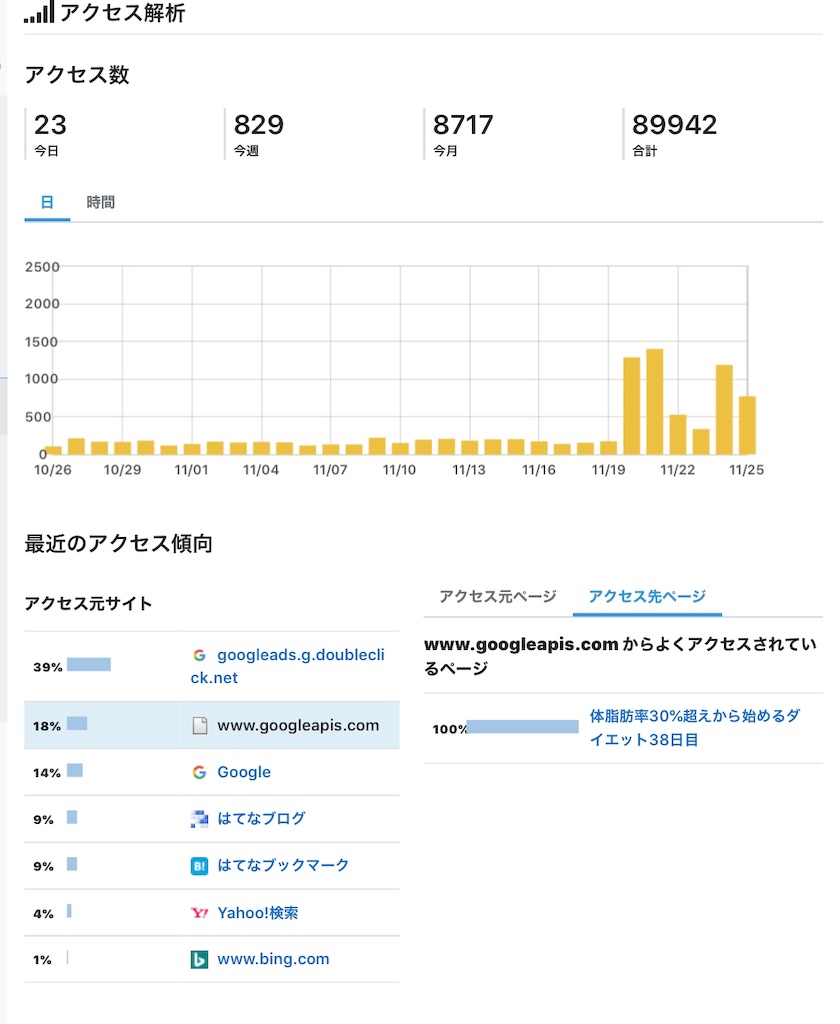Switch to the 日 tab
The width and height of the screenshot is (840, 1024).
point(47,202)
